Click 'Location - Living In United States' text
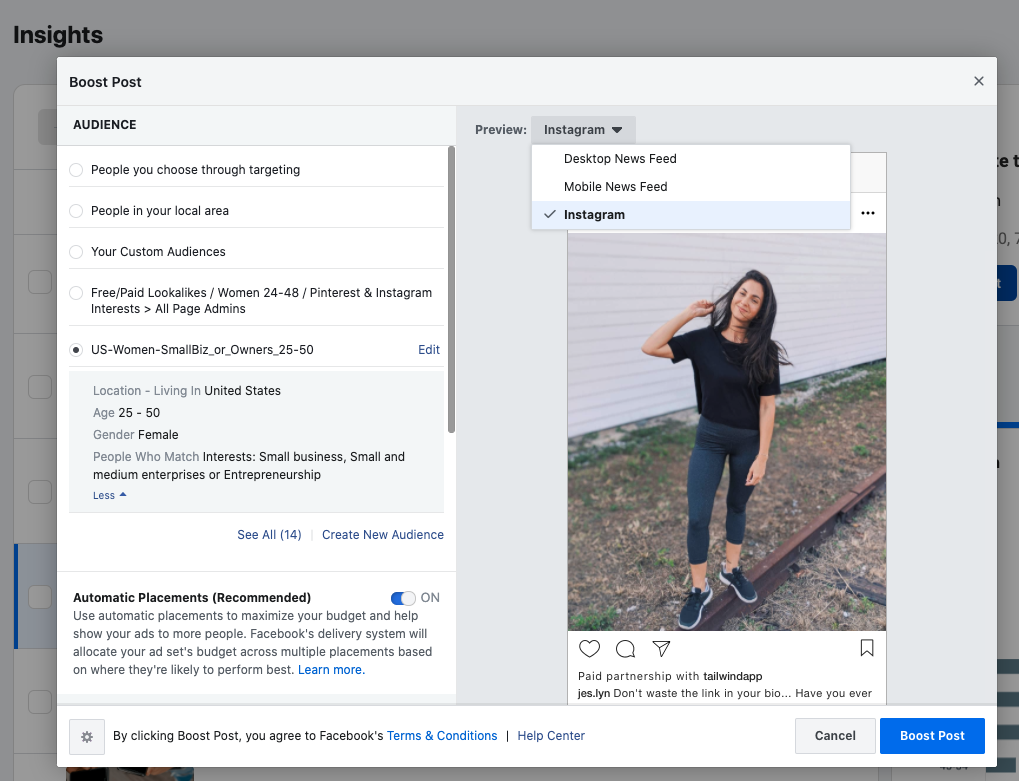1019x781 pixels. tap(187, 390)
